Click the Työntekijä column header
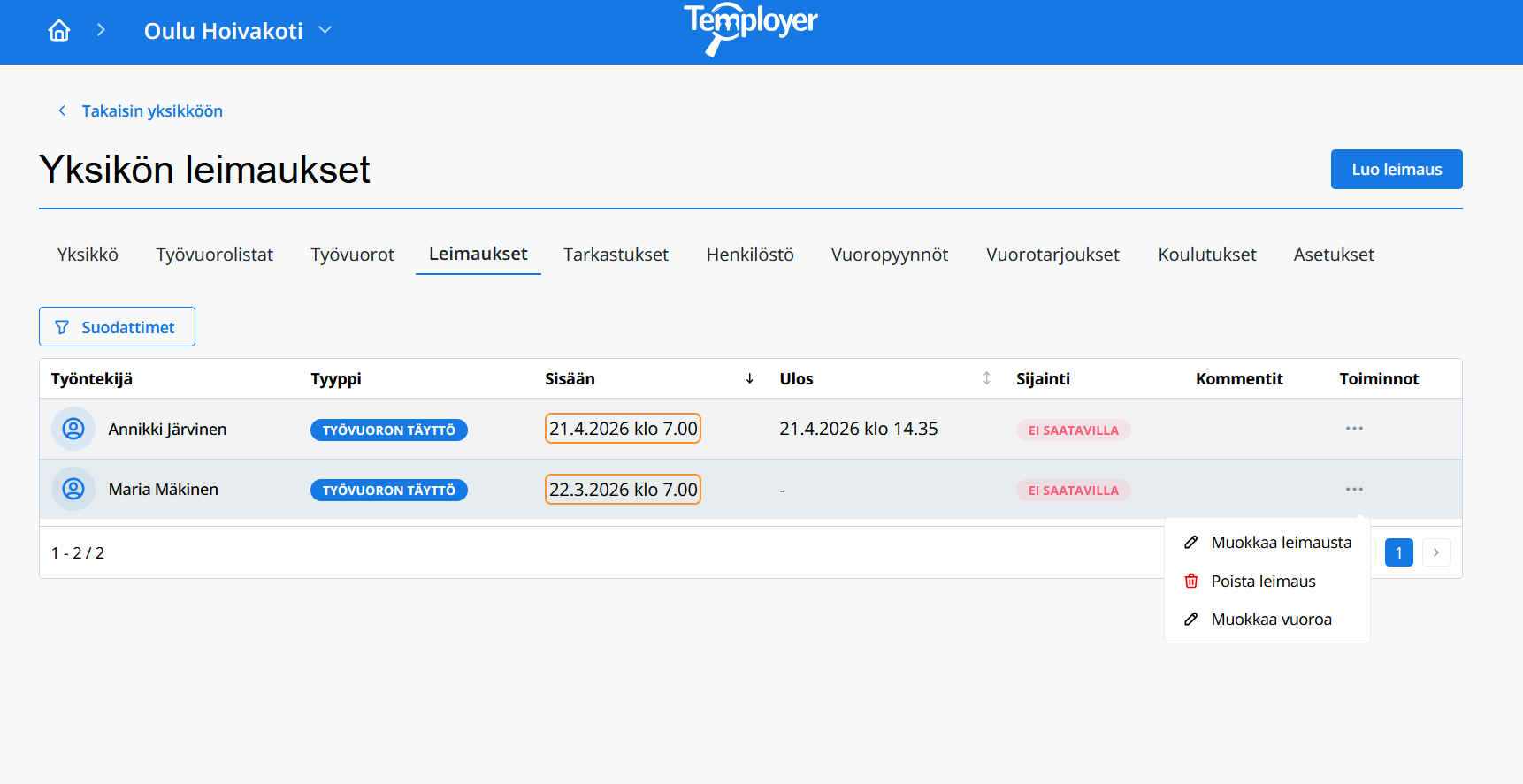1523x784 pixels. (x=92, y=379)
